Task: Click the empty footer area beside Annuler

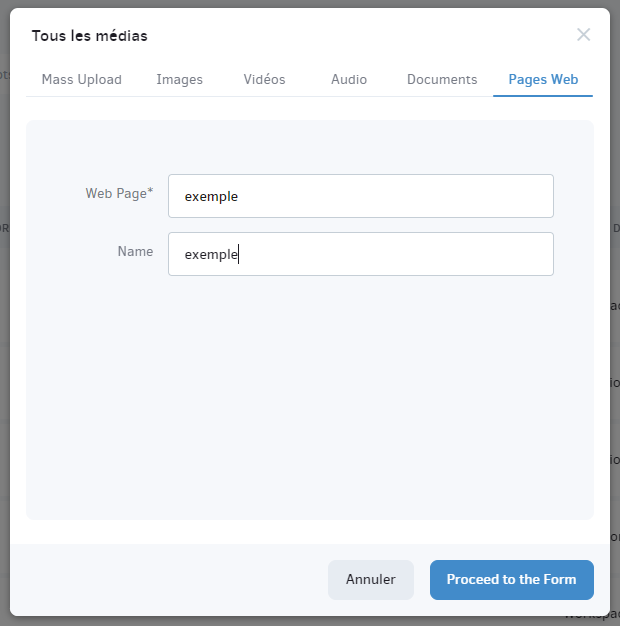Action: tap(168, 579)
